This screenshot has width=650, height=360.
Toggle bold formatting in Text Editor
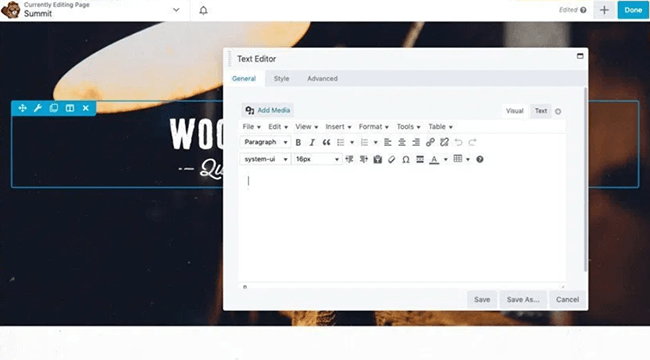coord(298,142)
